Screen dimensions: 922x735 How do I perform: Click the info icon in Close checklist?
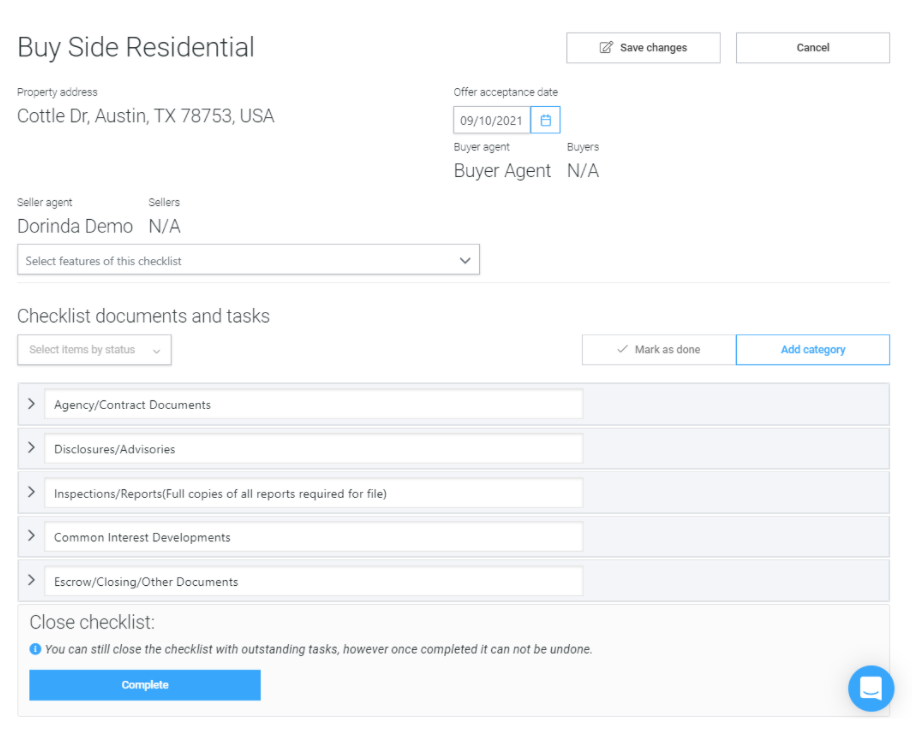(x=36, y=649)
